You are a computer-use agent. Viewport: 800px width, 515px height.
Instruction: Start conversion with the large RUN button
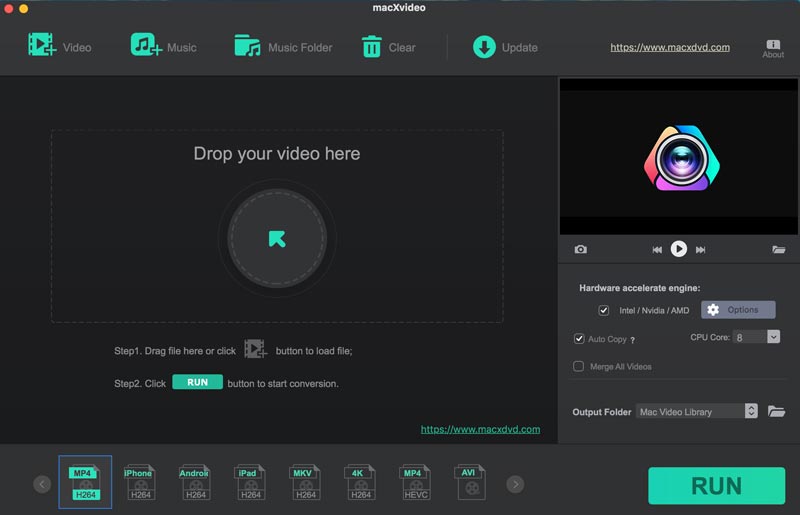(716, 485)
